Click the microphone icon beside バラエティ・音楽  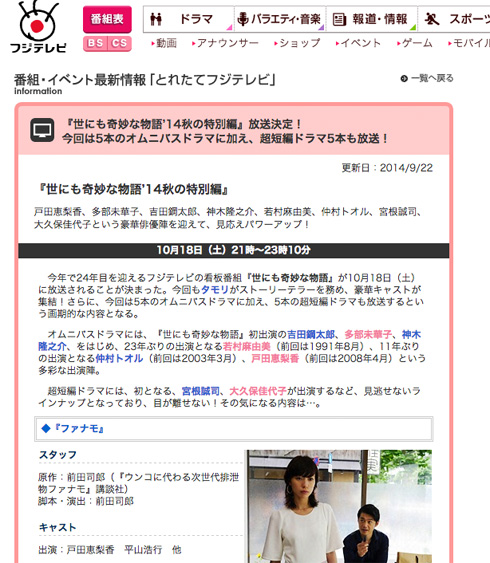click(243, 19)
